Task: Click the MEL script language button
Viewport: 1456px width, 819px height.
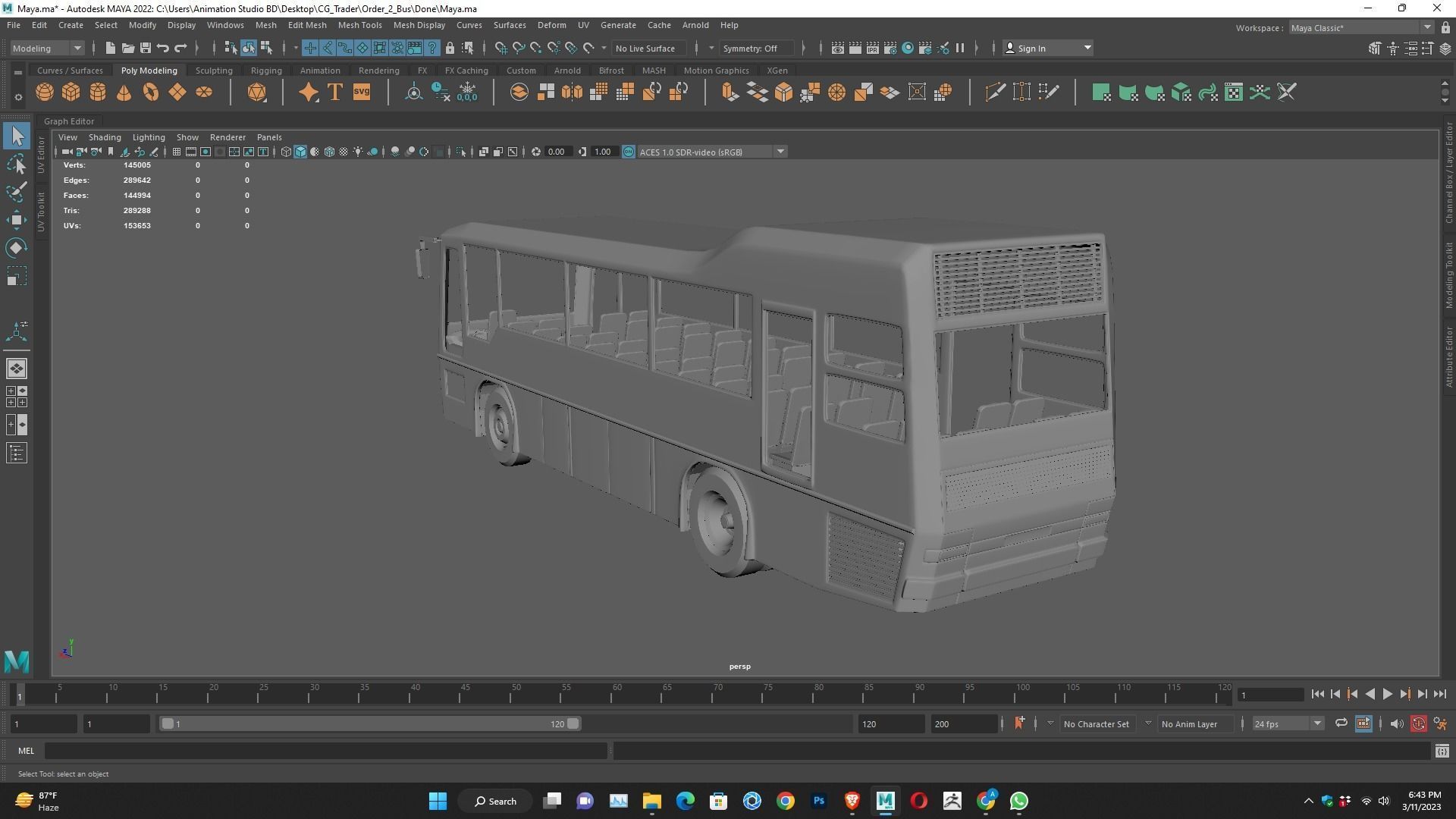Action: tap(26, 751)
